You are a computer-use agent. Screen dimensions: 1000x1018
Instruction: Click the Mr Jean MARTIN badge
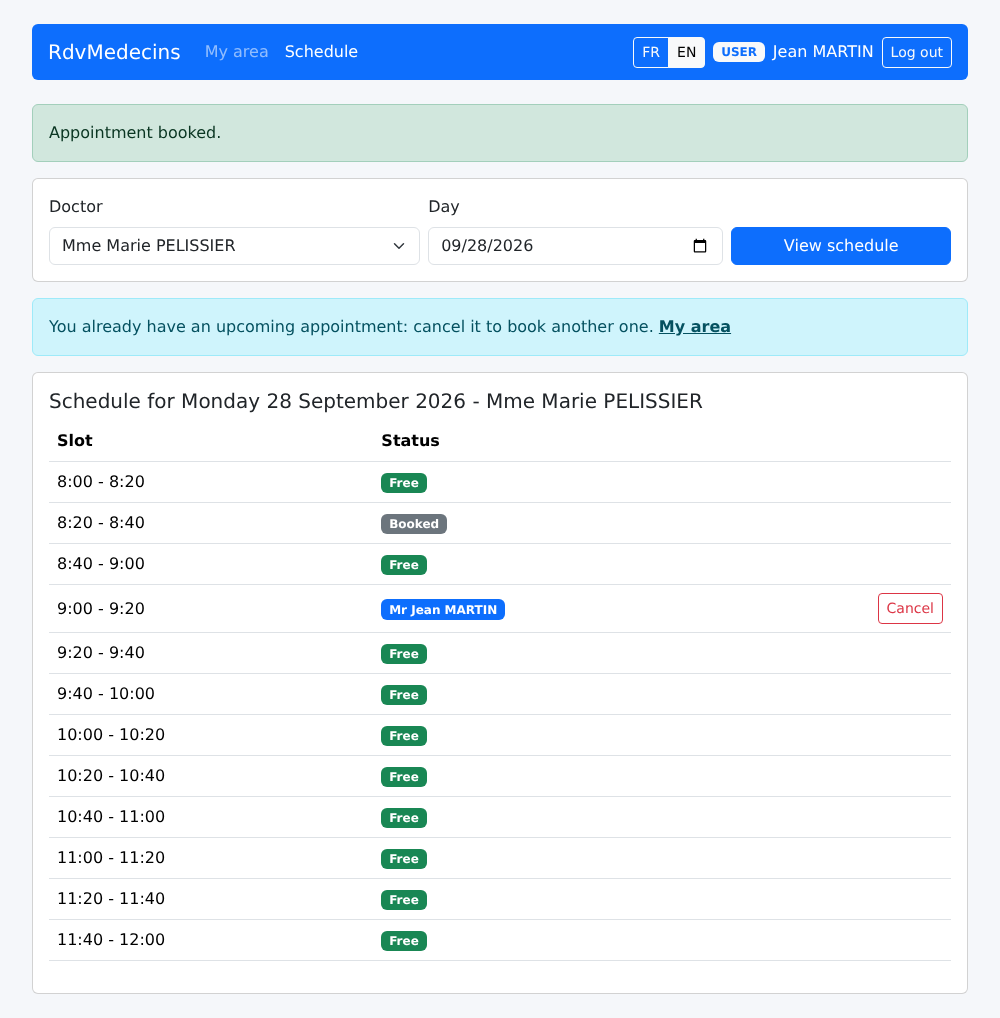[443, 610]
